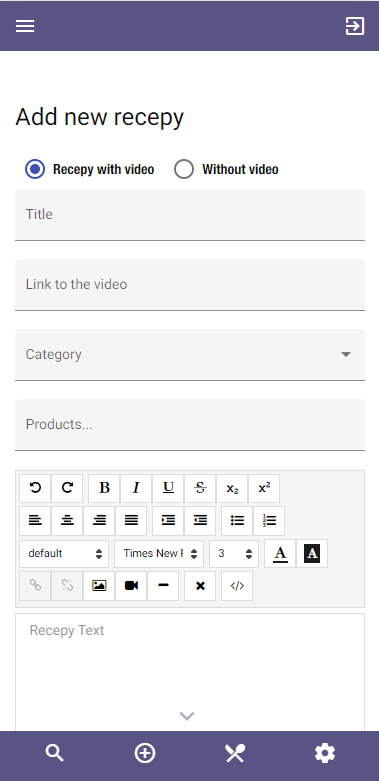Clear text formatting with the X button
The image size is (379, 781).
coord(200,586)
